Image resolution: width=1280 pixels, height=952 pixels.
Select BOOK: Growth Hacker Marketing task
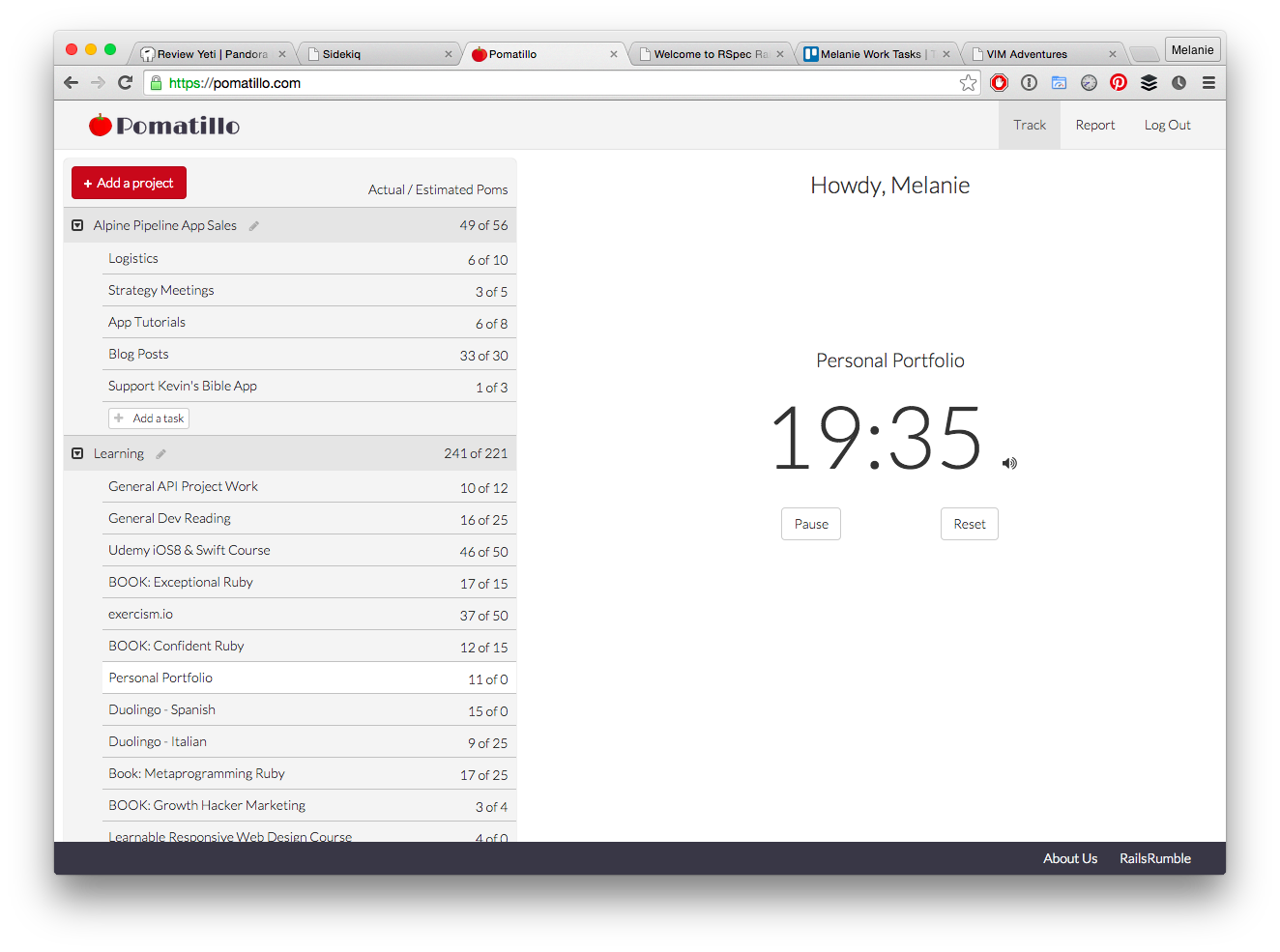308,806
